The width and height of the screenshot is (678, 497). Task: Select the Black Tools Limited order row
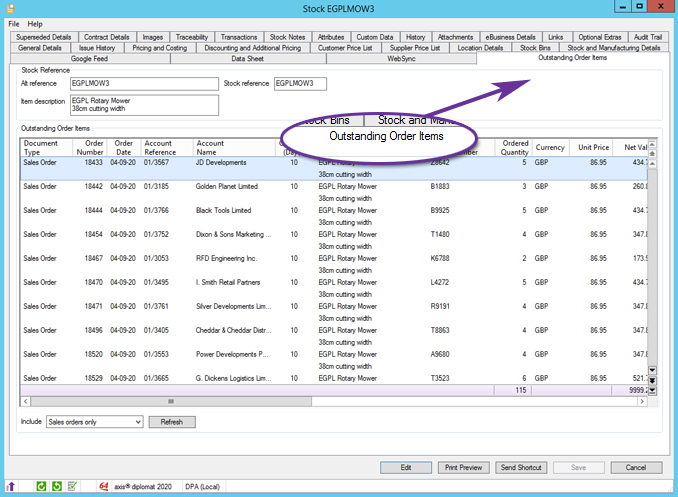(x=334, y=216)
